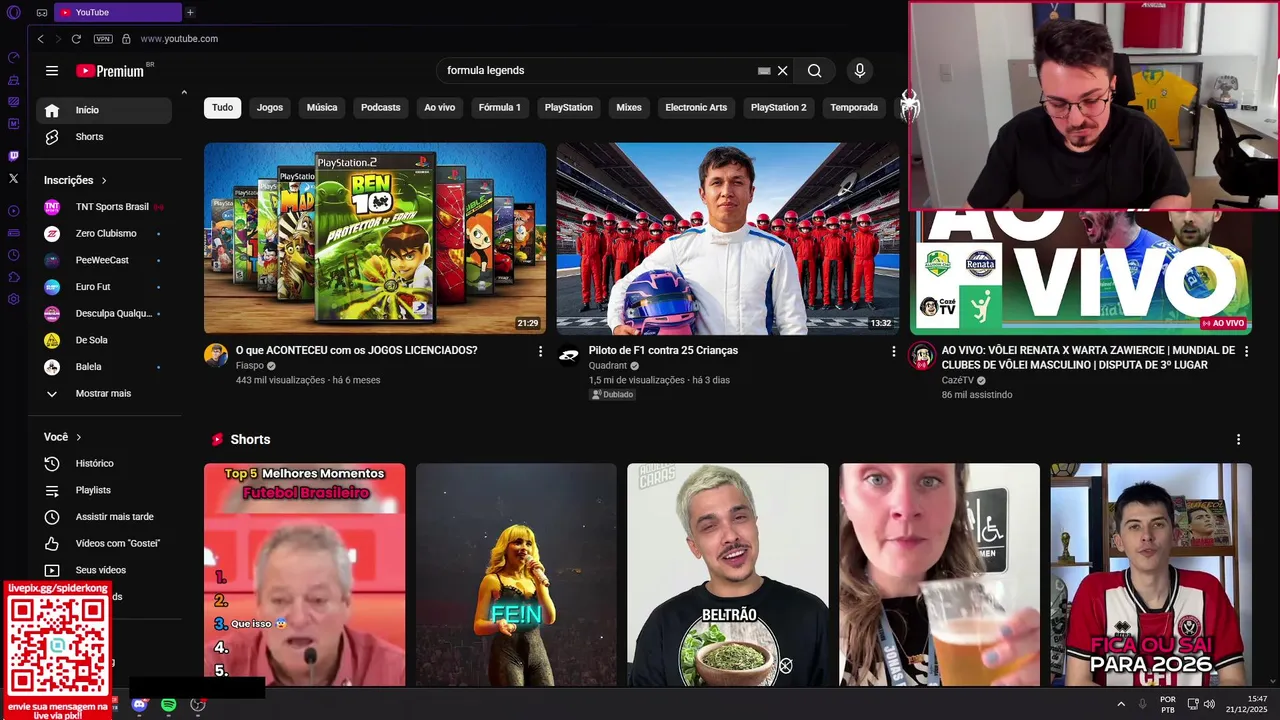Click the GX speedometer icon in the Opera sidebar
The image size is (1280, 720).
click(13, 58)
